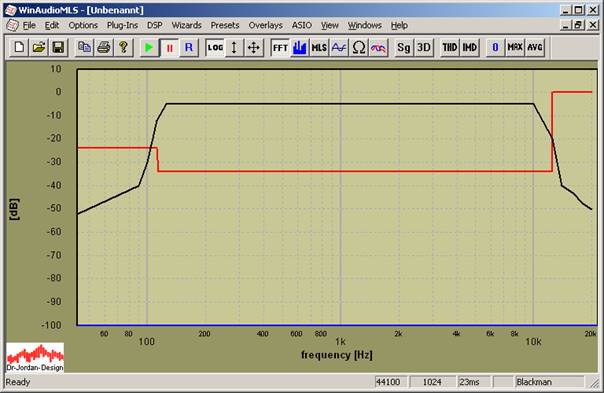604x393 pixels.
Task: Enable AVG averaging mode
Action: [x=535, y=48]
